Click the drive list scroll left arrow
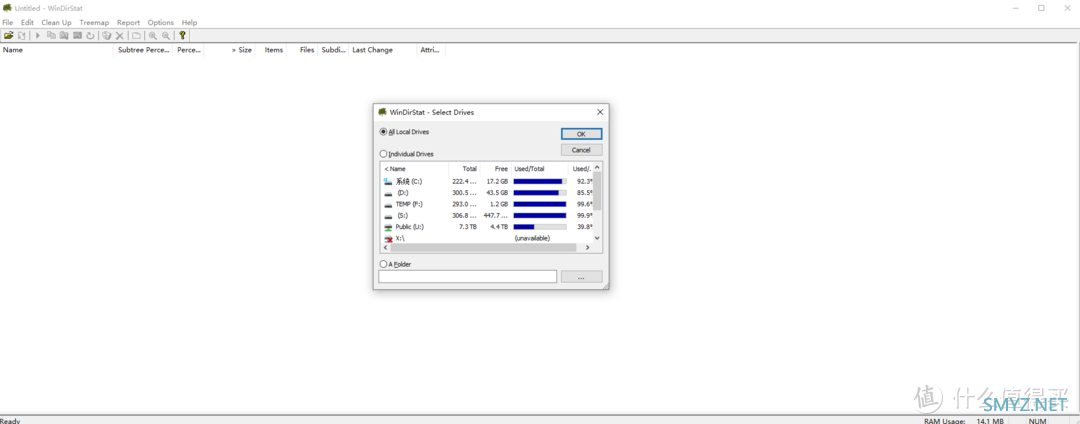The height and width of the screenshot is (424, 1080). pos(384,247)
